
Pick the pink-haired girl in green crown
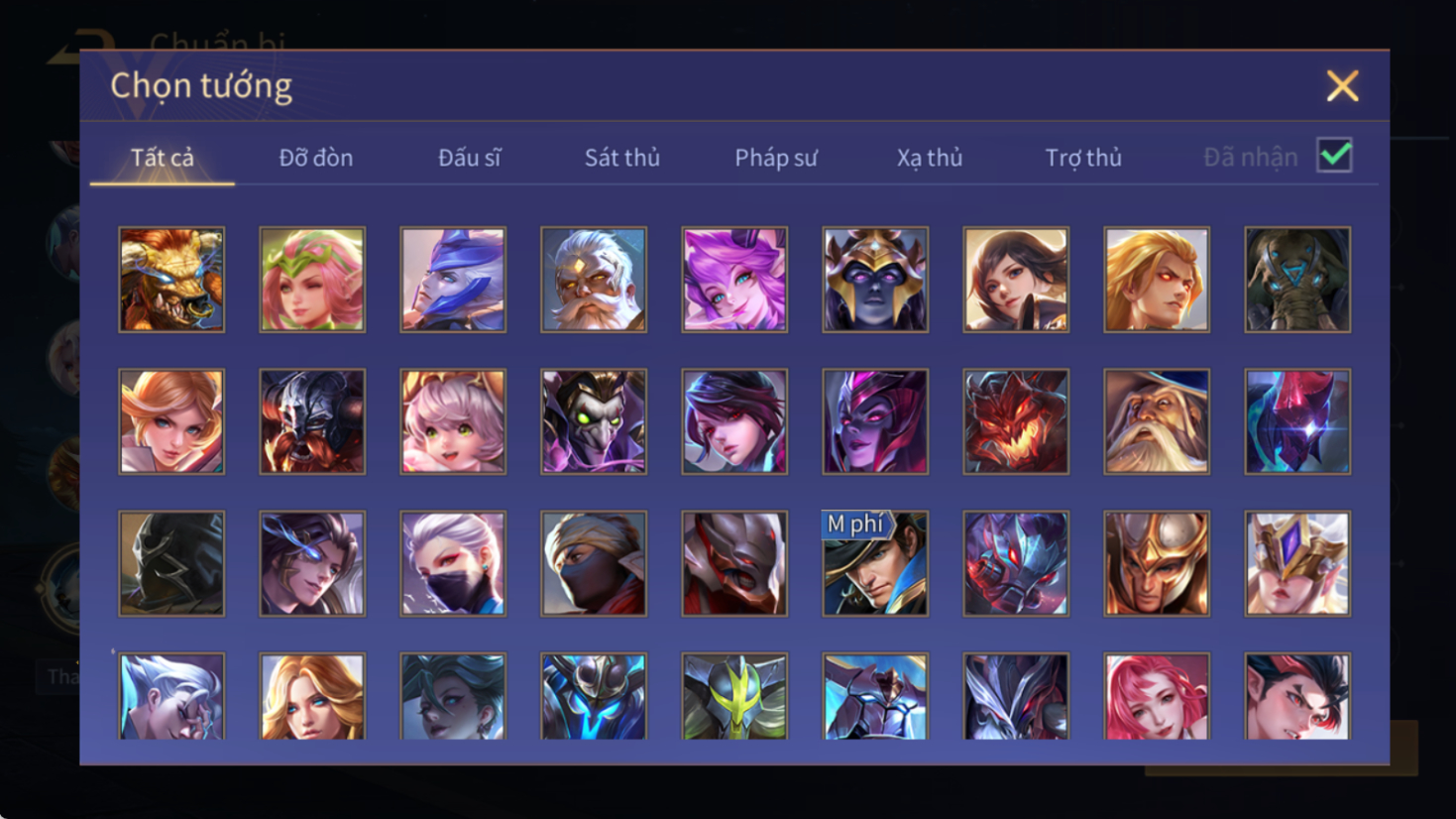[x=312, y=280]
